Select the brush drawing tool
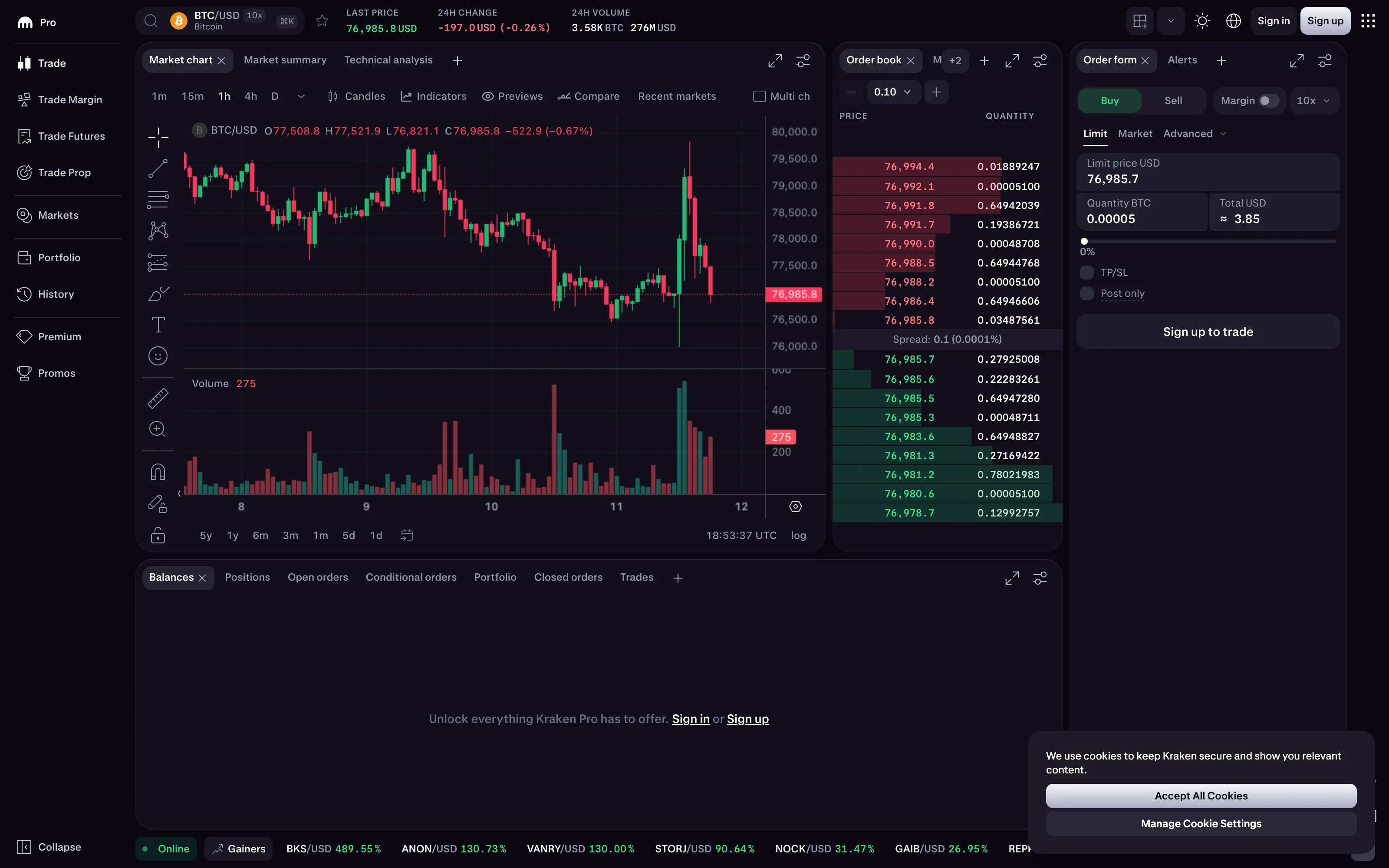This screenshot has width=1389, height=868. (x=158, y=294)
